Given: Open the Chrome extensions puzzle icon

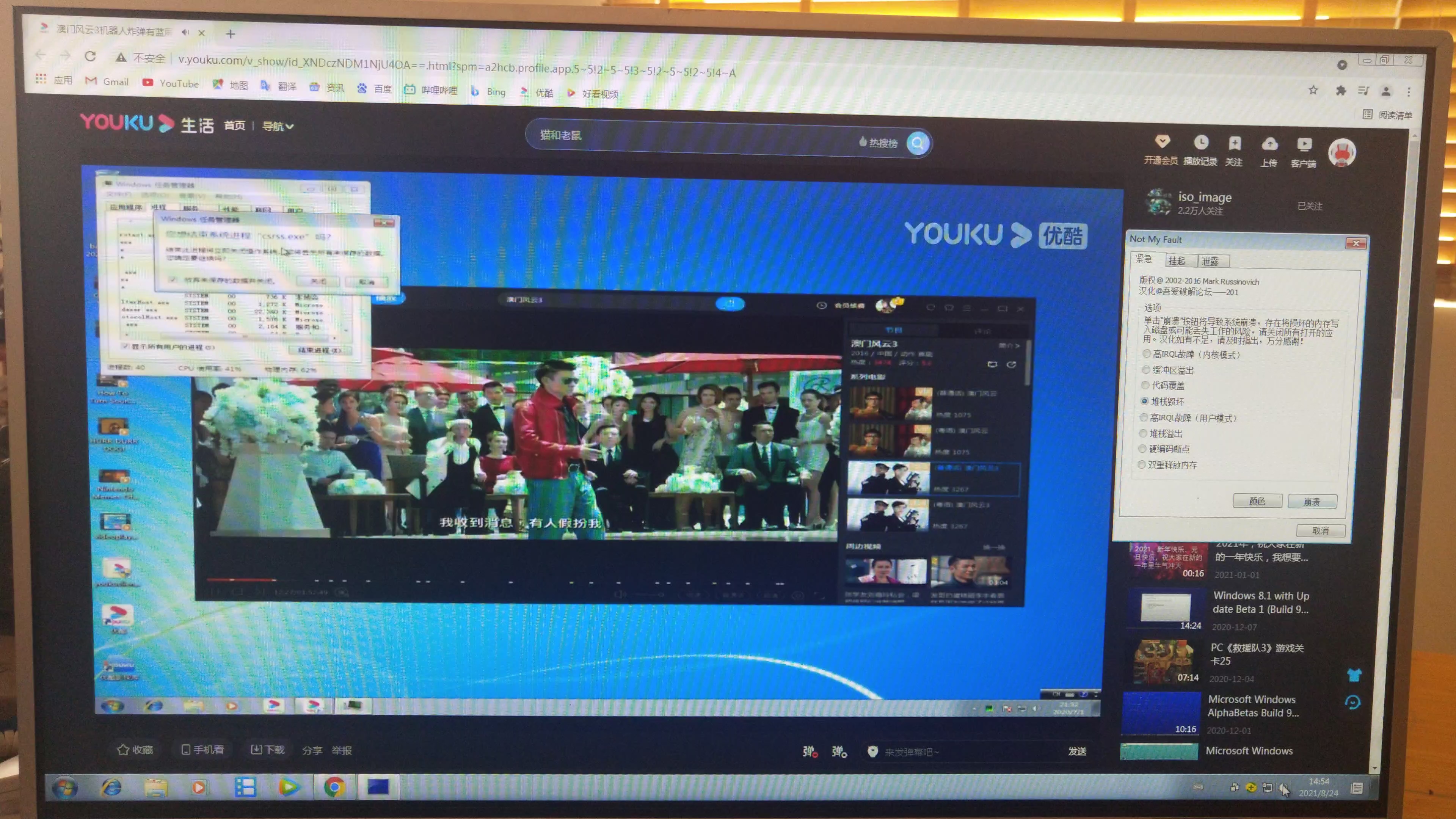Looking at the screenshot, I should click(1340, 90).
